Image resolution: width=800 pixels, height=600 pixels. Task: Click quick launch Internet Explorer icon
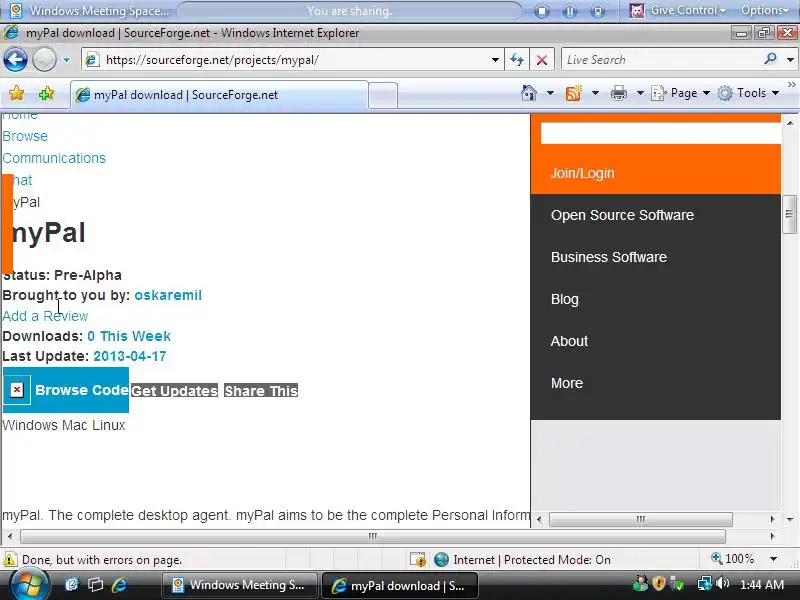point(119,585)
